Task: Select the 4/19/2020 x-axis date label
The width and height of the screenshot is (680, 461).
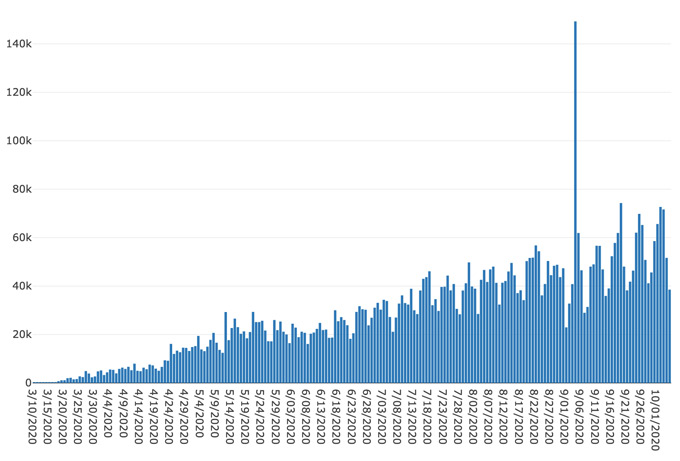Action: click(x=154, y=416)
